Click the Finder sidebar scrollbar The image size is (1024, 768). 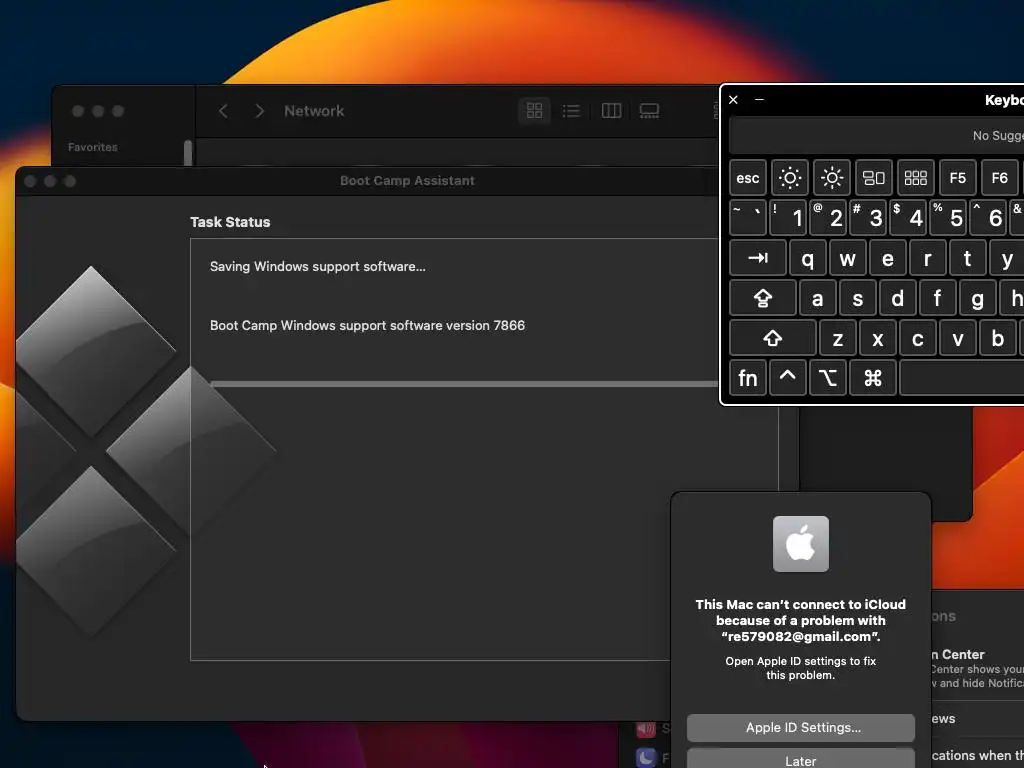(x=188, y=153)
